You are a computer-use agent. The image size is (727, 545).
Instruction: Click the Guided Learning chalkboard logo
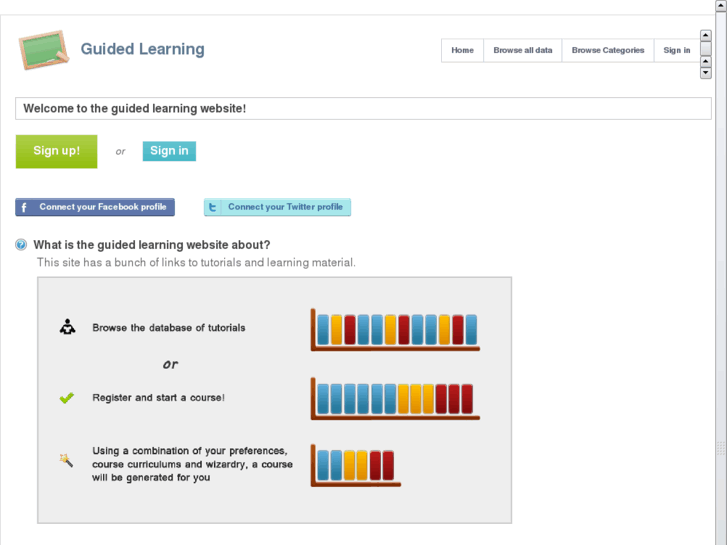click(44, 49)
